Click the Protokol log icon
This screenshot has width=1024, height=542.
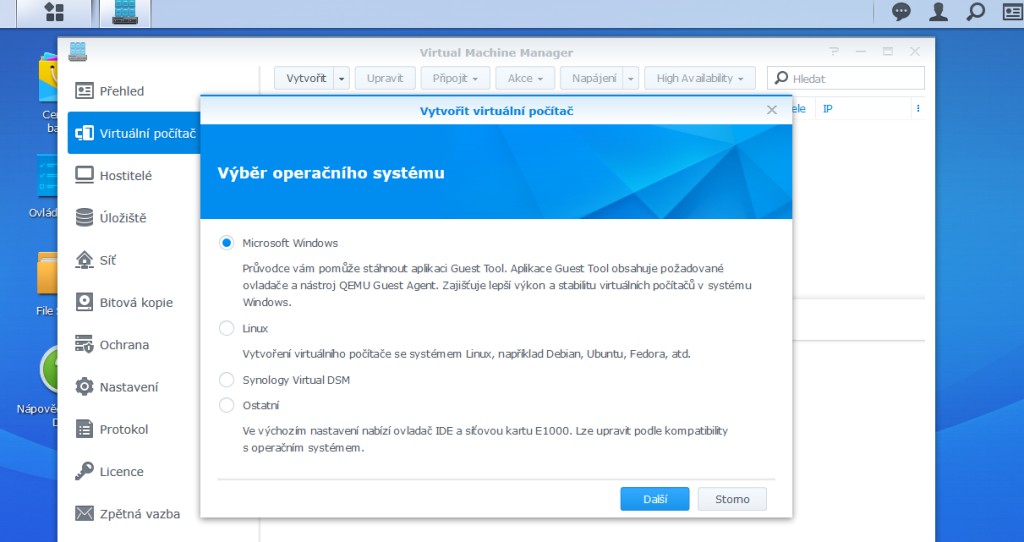click(x=84, y=429)
